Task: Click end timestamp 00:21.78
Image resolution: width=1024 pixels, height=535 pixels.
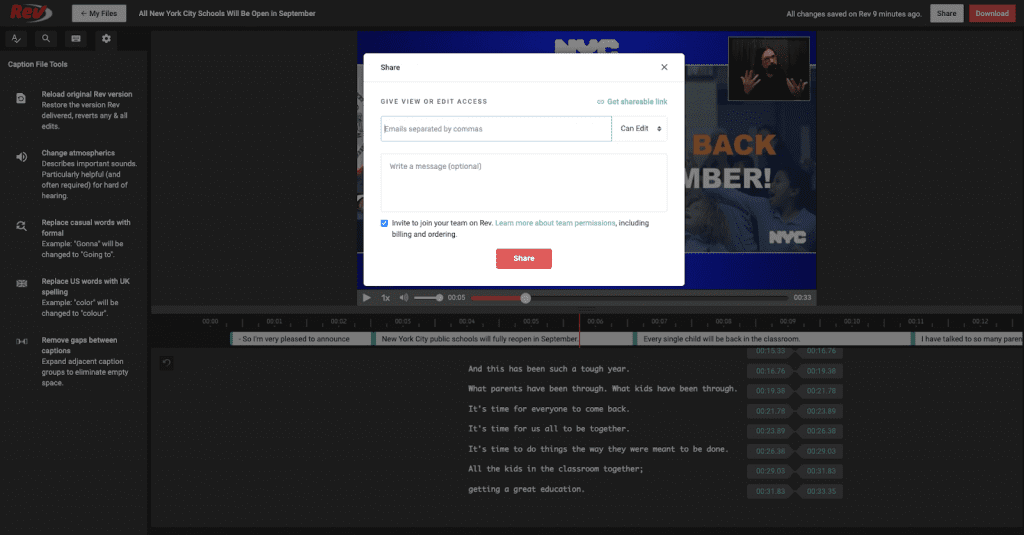Action: coord(821,391)
